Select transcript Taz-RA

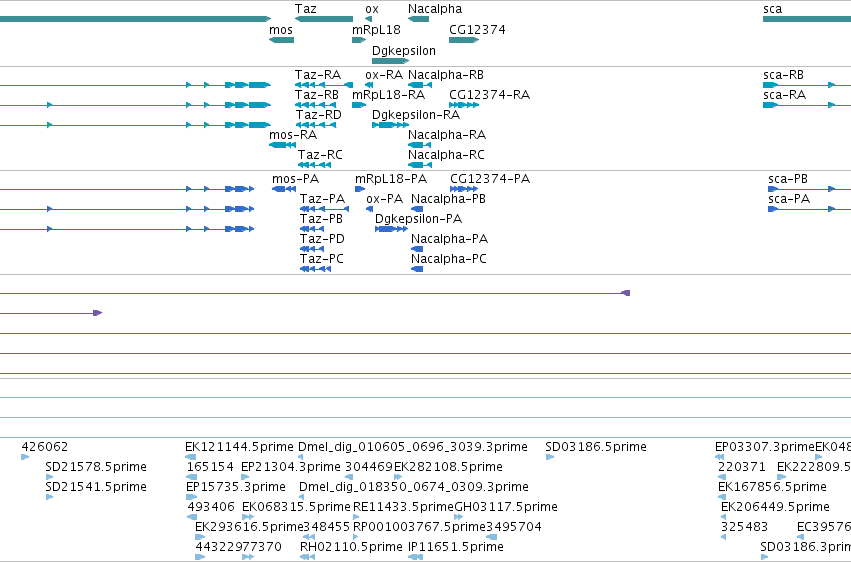pyautogui.click(x=317, y=75)
